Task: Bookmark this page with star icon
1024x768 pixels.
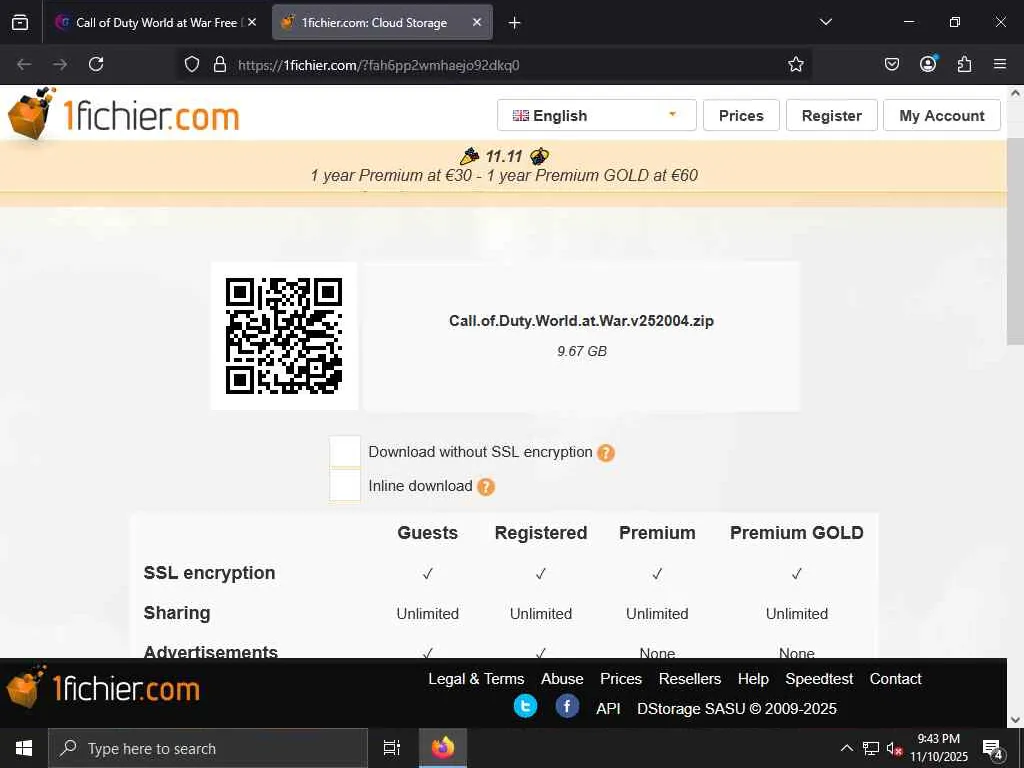Action: point(795,64)
